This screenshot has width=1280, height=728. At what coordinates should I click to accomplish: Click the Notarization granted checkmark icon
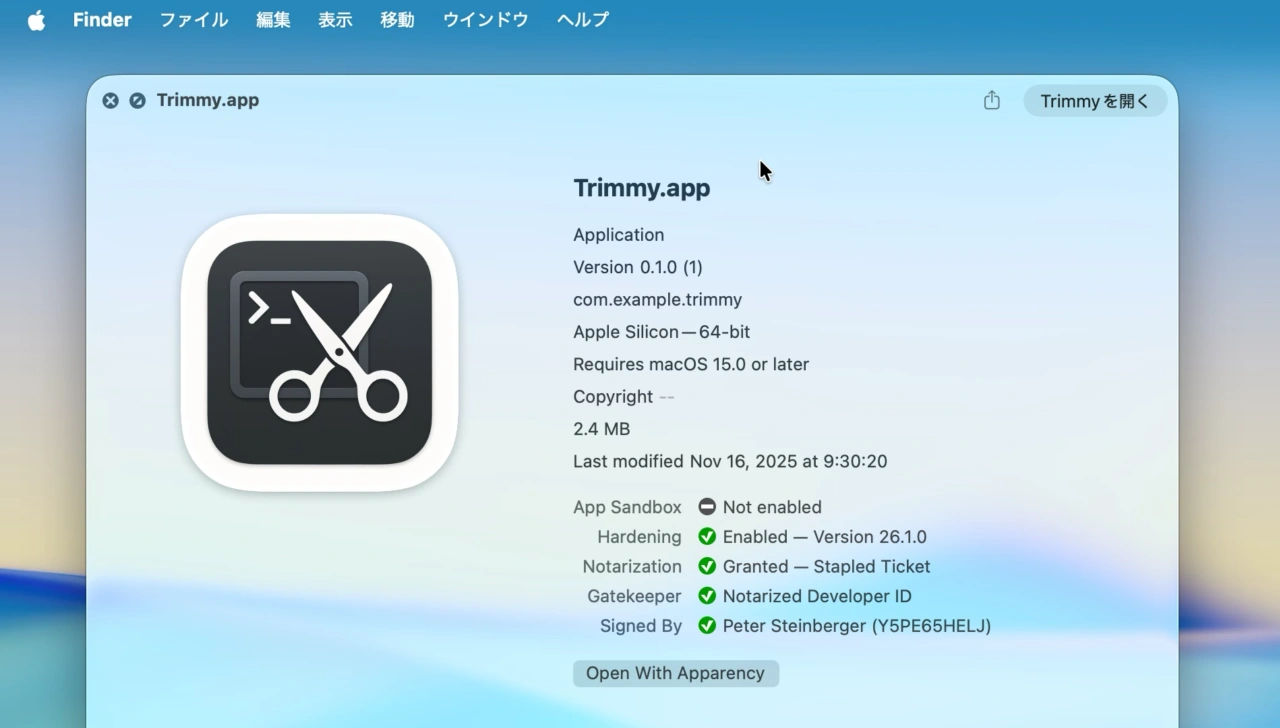click(x=707, y=566)
